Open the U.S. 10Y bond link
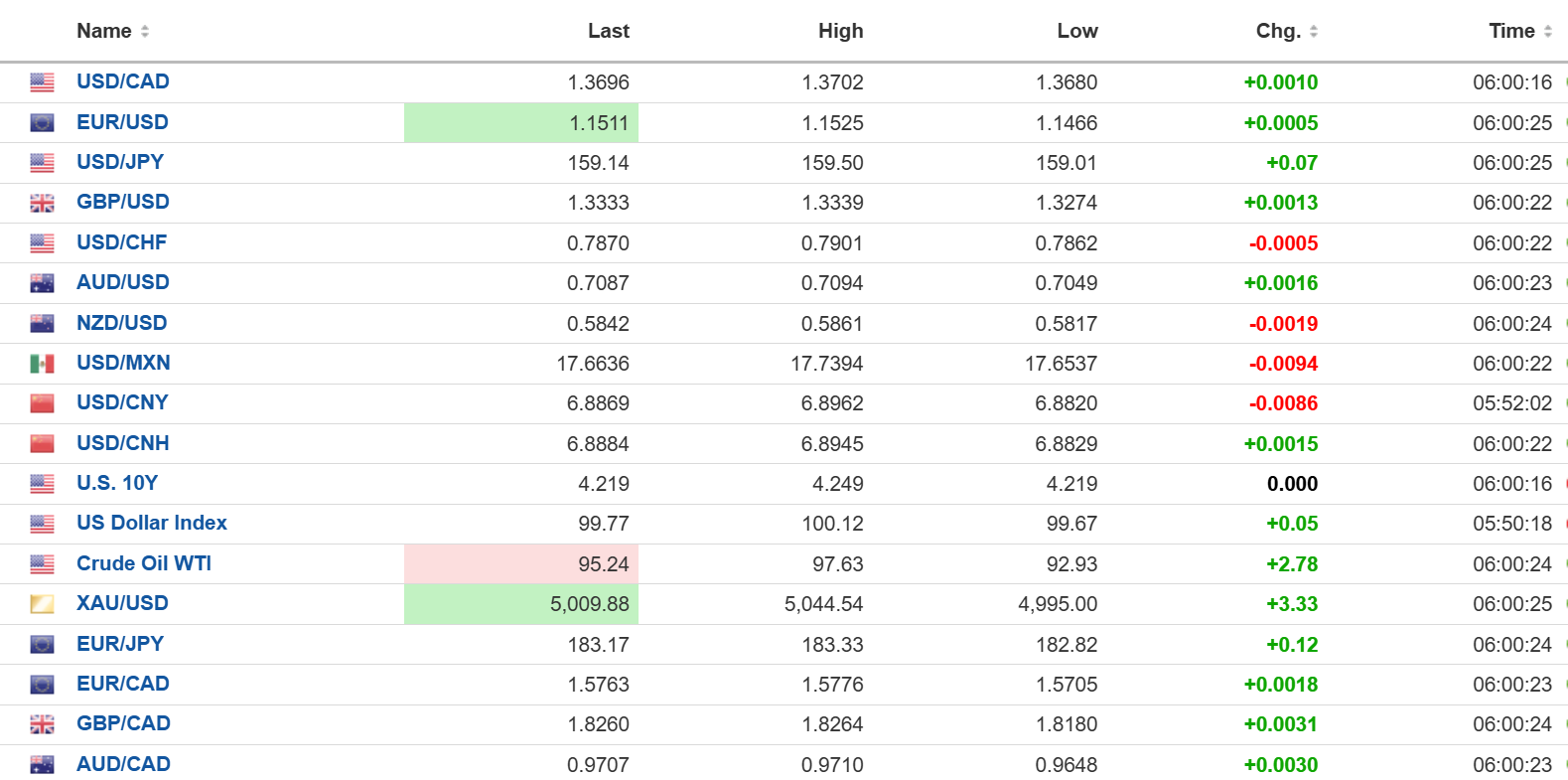1568x780 pixels. click(x=117, y=483)
